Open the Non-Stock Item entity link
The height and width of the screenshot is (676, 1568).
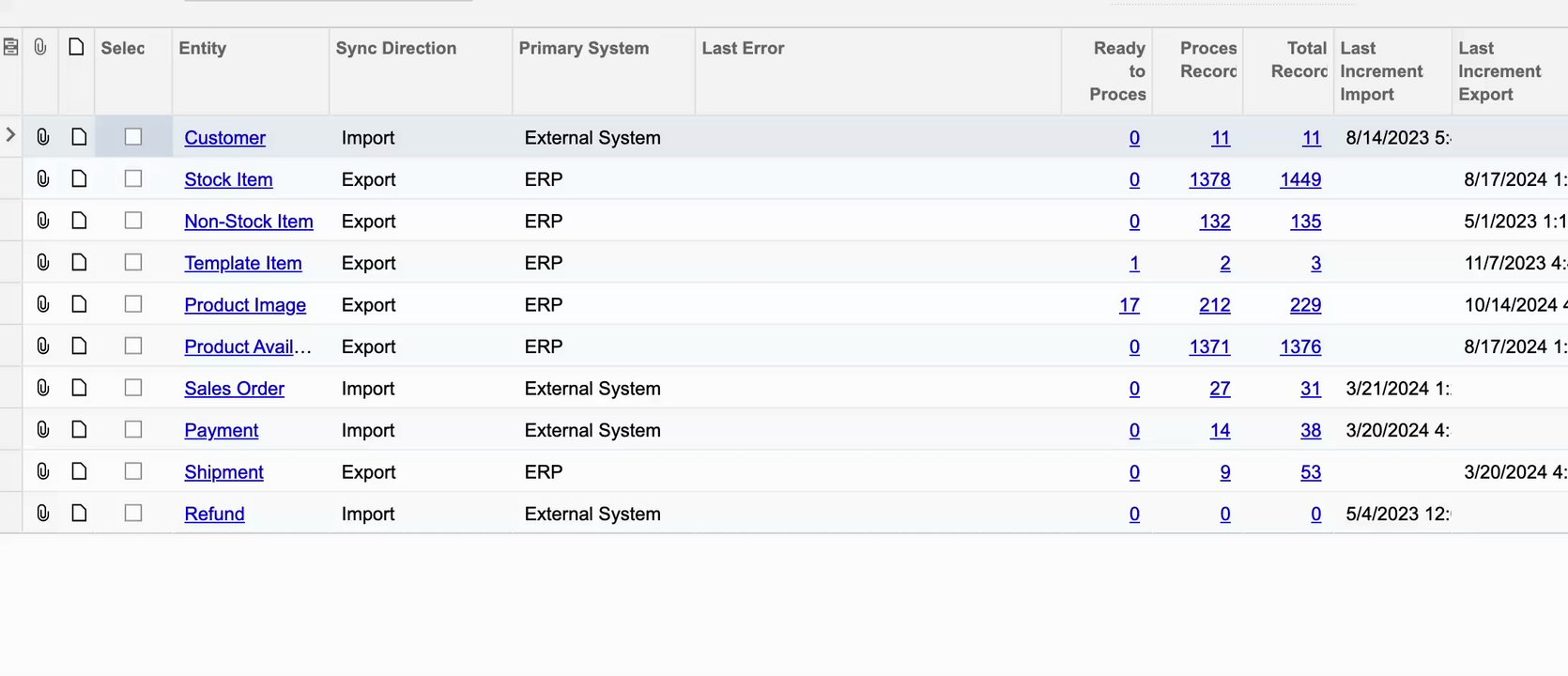(x=249, y=222)
